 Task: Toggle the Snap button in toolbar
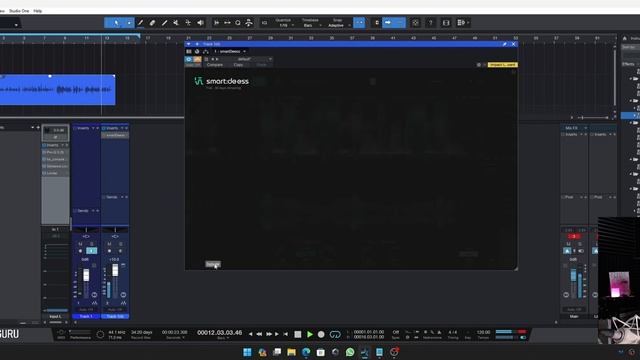point(359,23)
